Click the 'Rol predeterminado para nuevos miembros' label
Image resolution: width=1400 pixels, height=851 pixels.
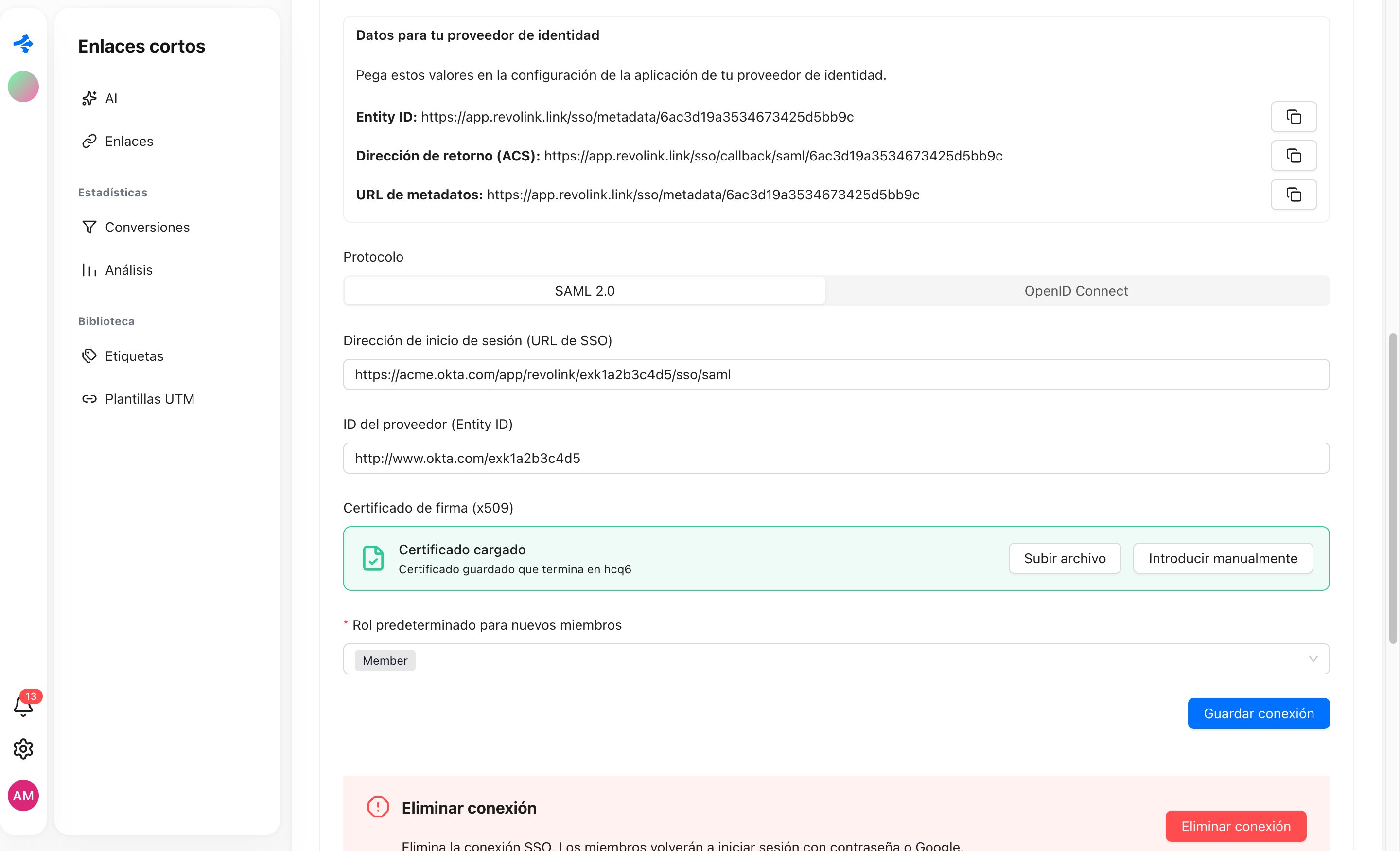tap(487, 625)
